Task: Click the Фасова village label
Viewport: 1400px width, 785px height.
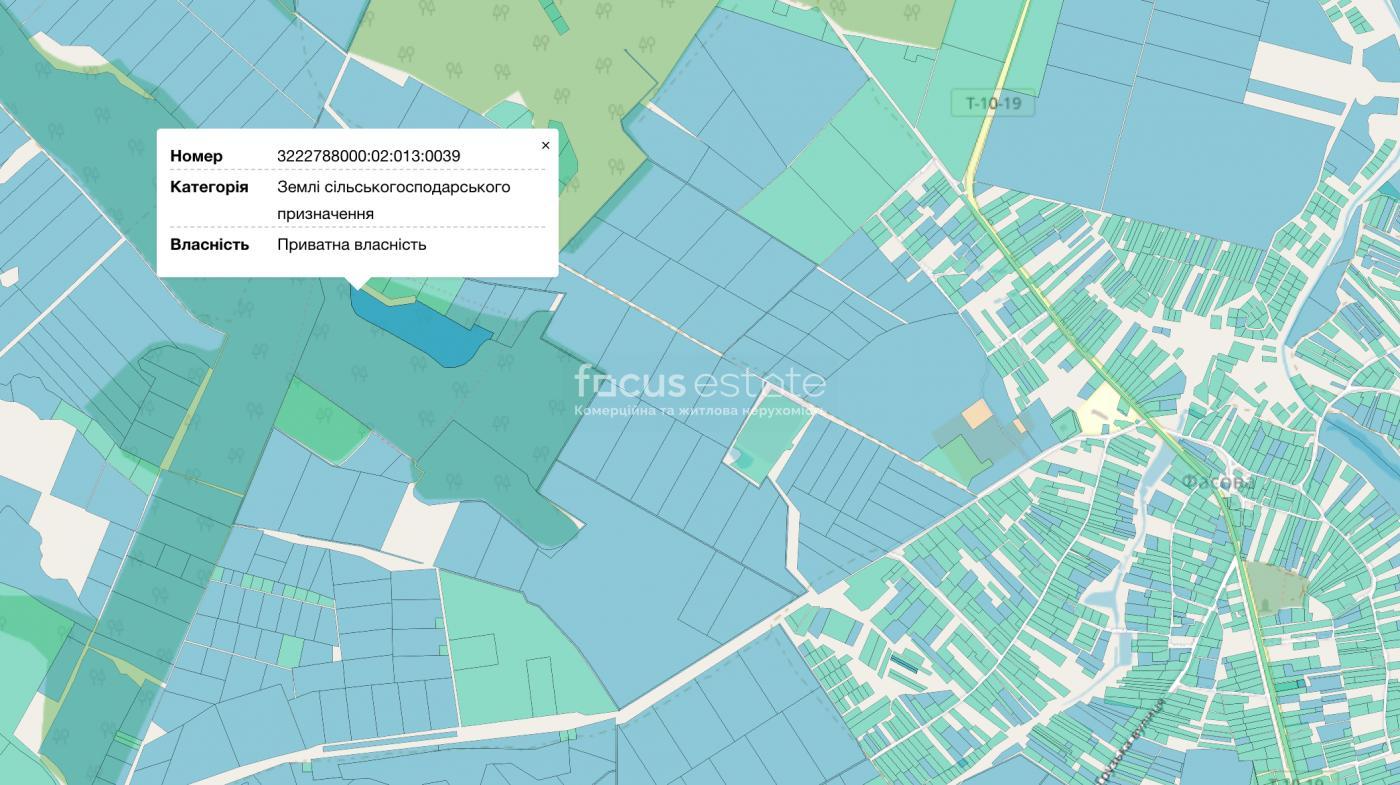Action: [x=1218, y=483]
